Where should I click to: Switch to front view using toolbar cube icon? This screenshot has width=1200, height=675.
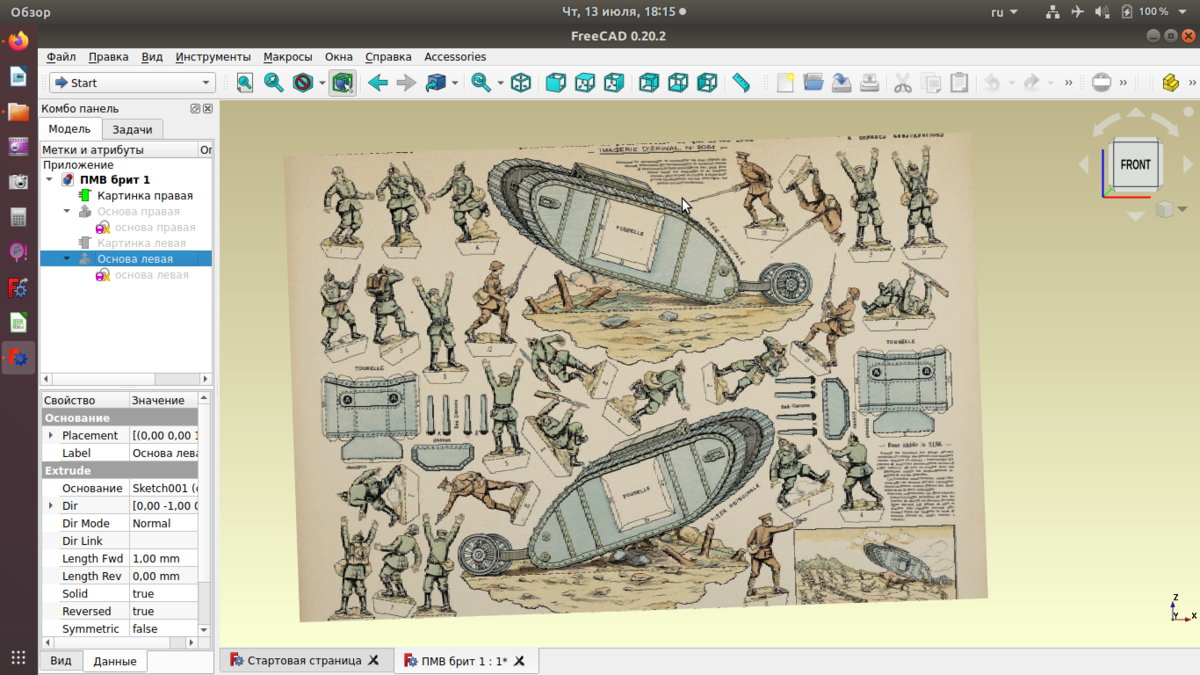click(556, 83)
